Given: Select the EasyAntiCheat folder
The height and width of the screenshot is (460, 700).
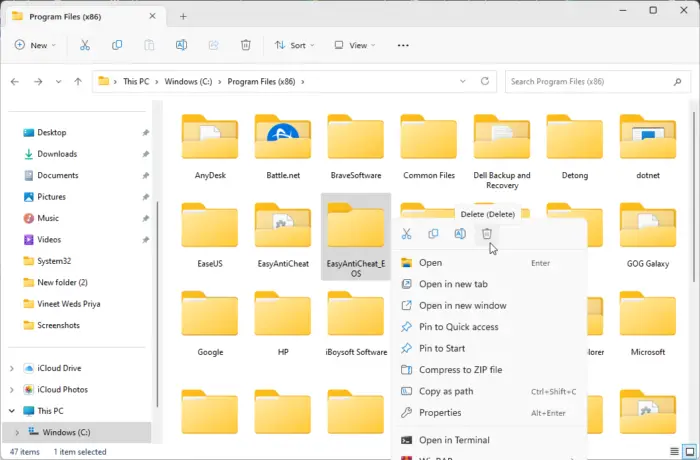Looking at the screenshot, I should click(283, 236).
